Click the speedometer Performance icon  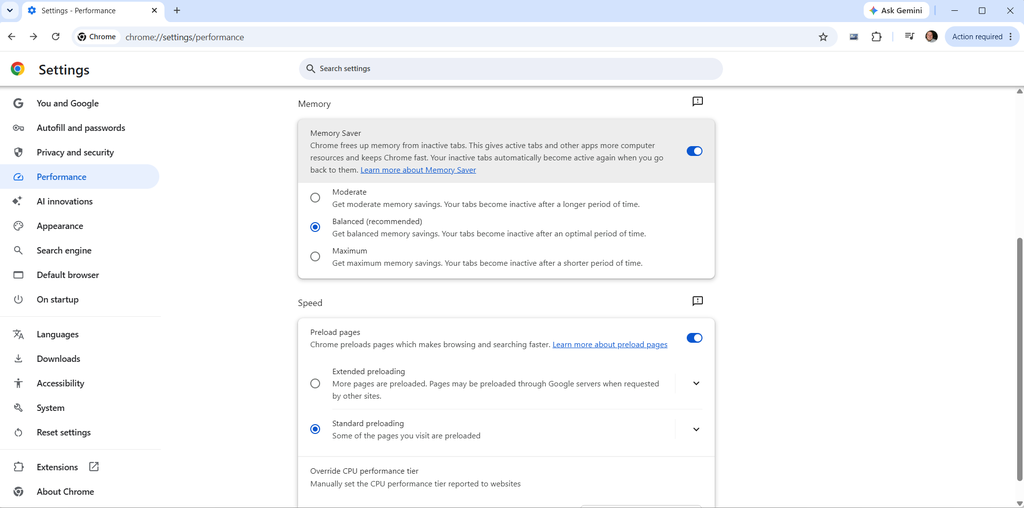18,177
